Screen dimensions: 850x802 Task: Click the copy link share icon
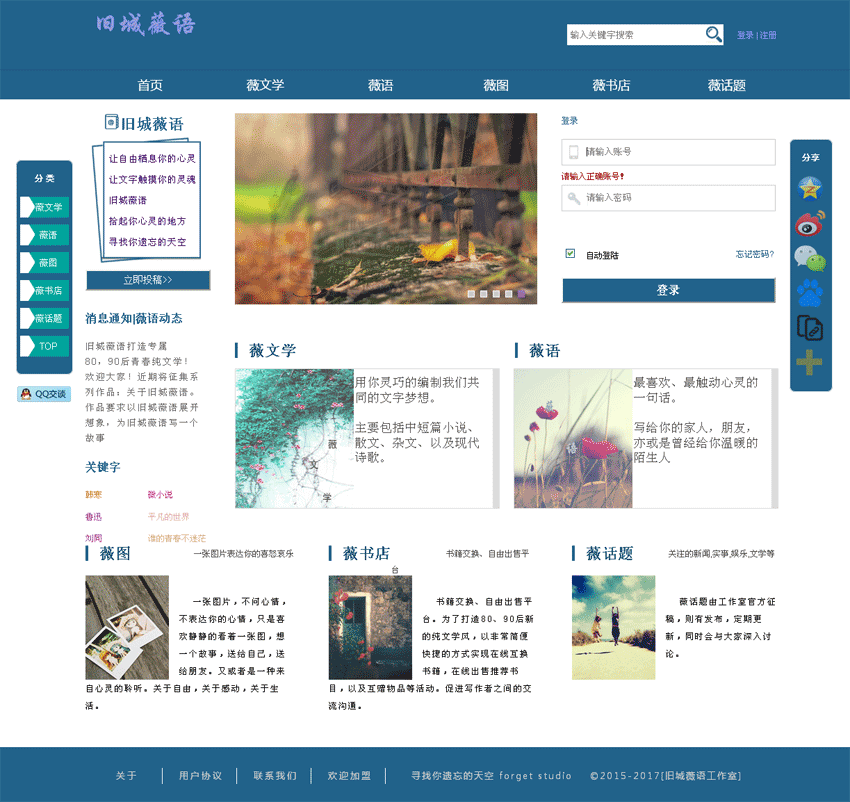tap(810, 328)
